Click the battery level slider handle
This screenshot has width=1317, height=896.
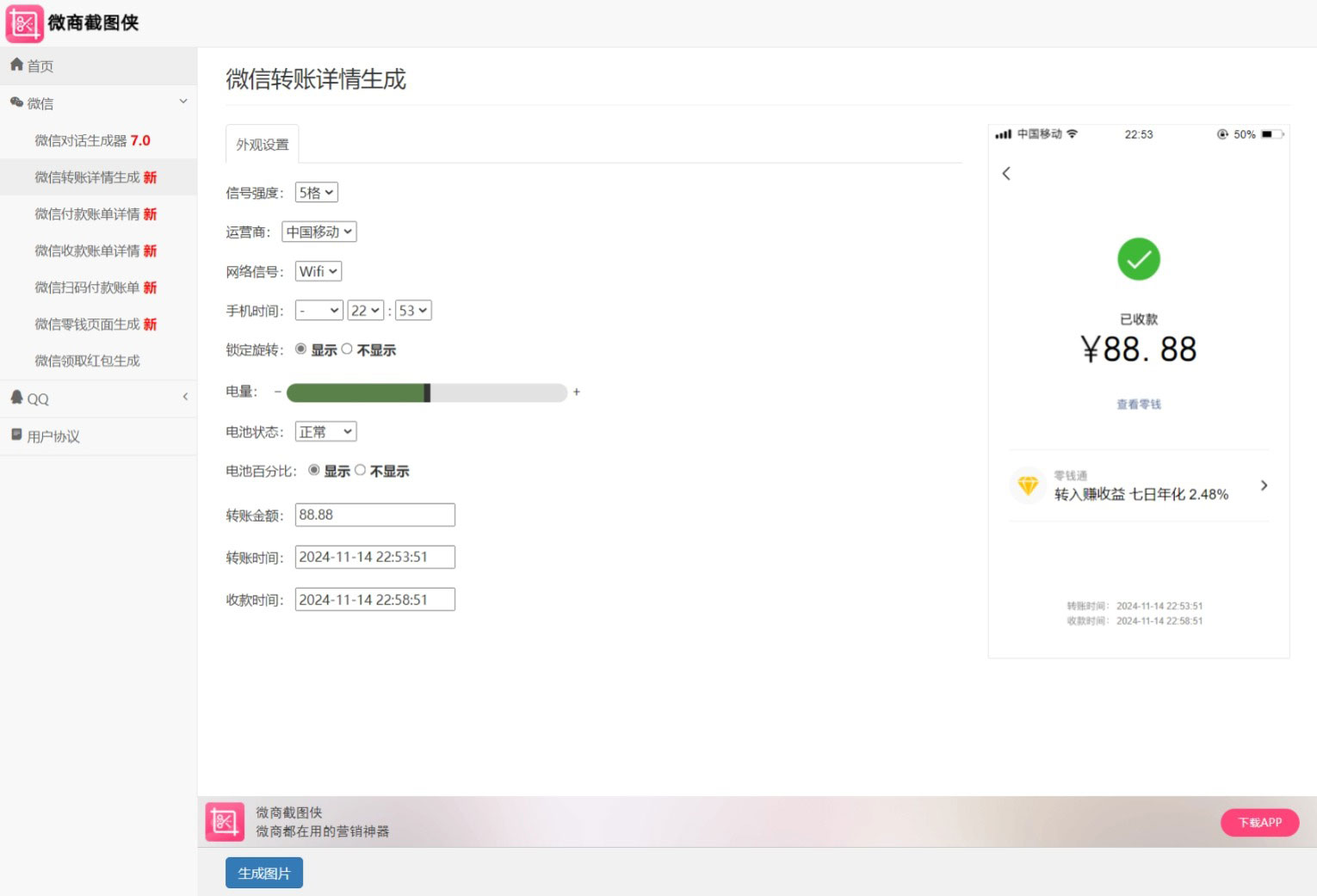[x=427, y=392]
